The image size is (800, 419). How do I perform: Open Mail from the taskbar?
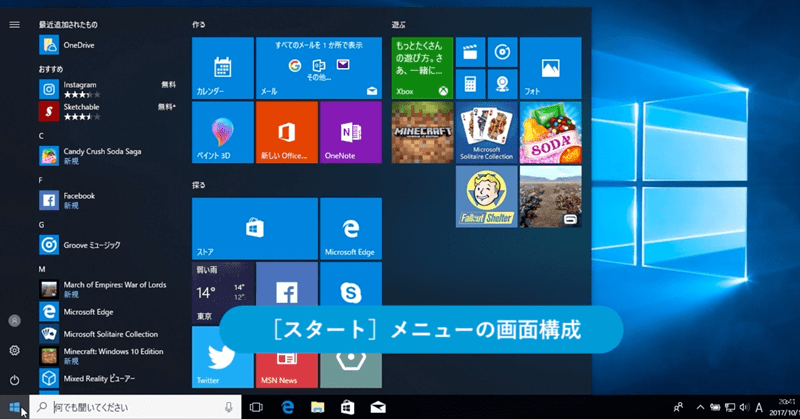(x=378, y=407)
